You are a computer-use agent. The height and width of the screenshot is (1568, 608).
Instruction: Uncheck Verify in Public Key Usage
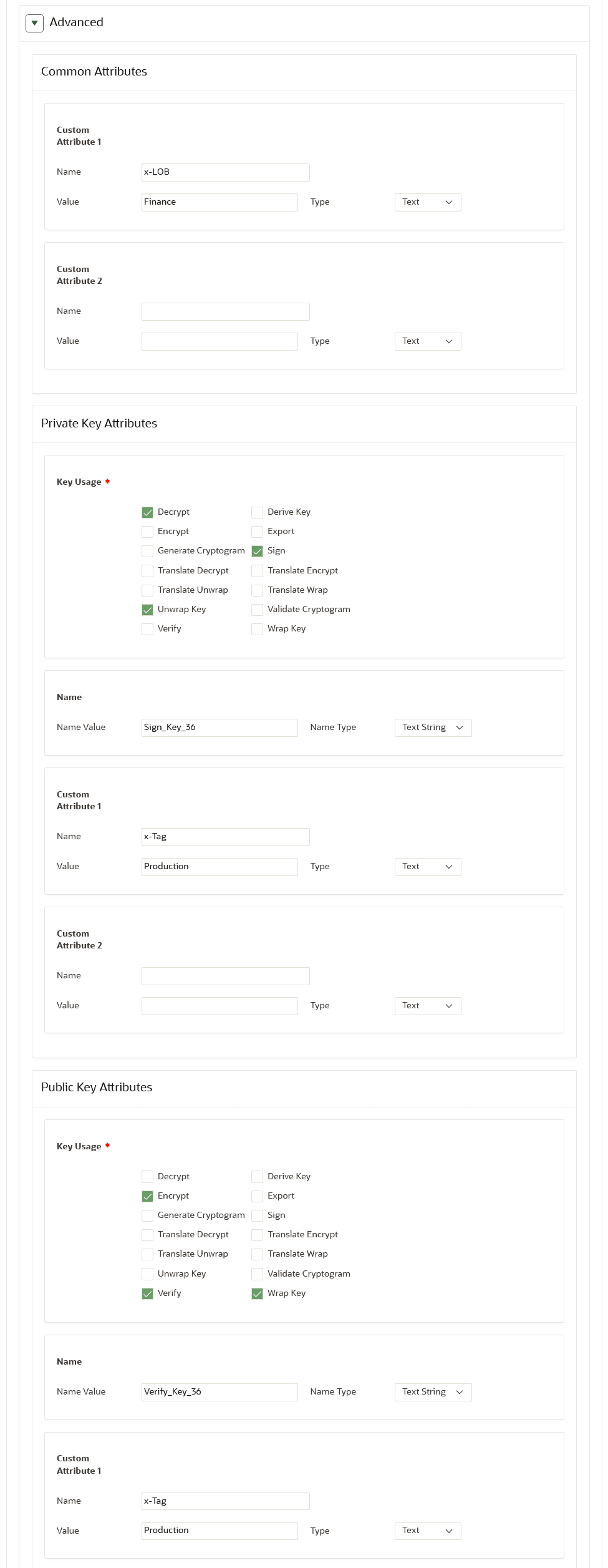[148, 1293]
